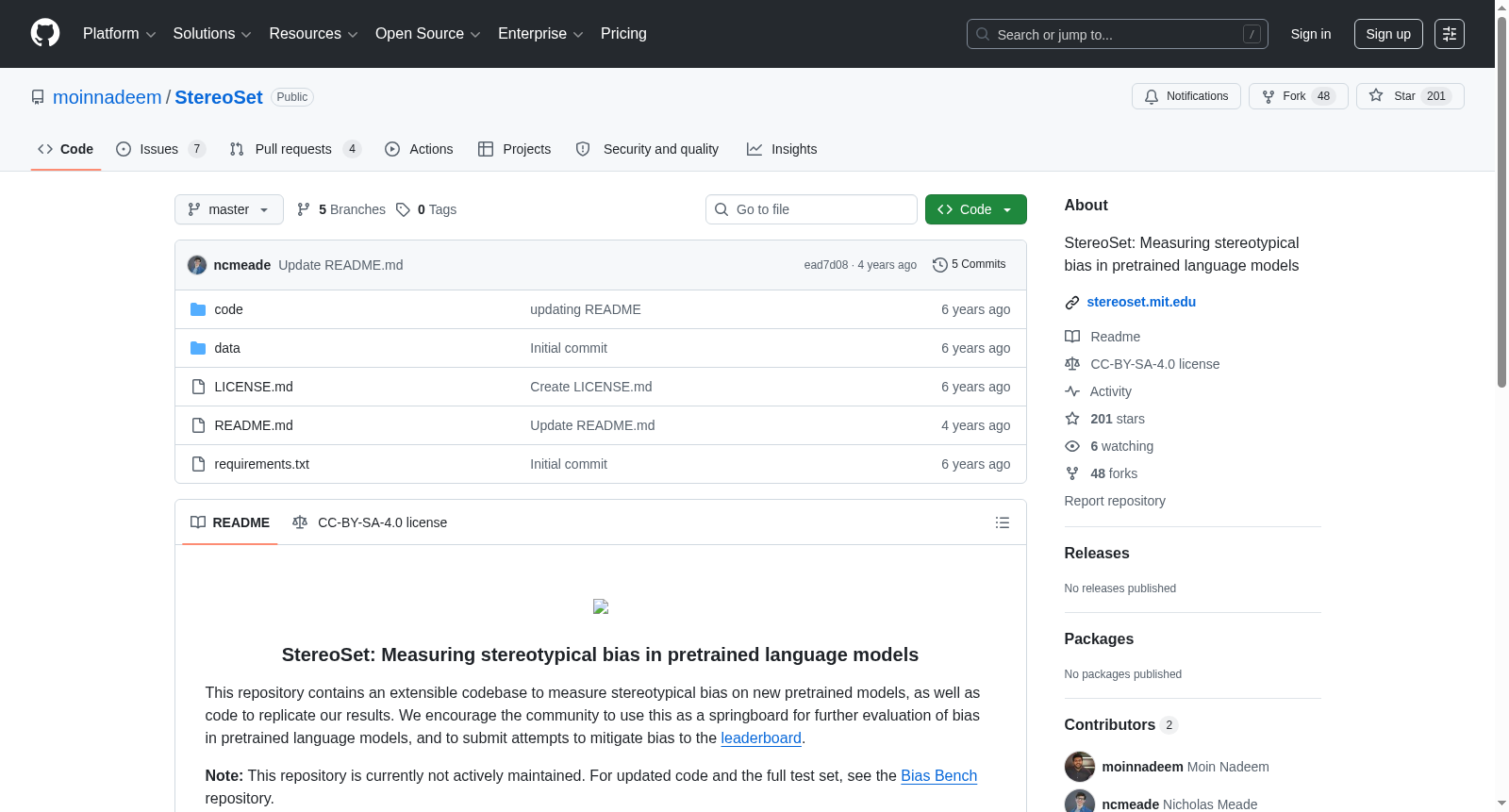Switch to the Issues tab
Screen dimensions: 1509x812
coord(160,149)
